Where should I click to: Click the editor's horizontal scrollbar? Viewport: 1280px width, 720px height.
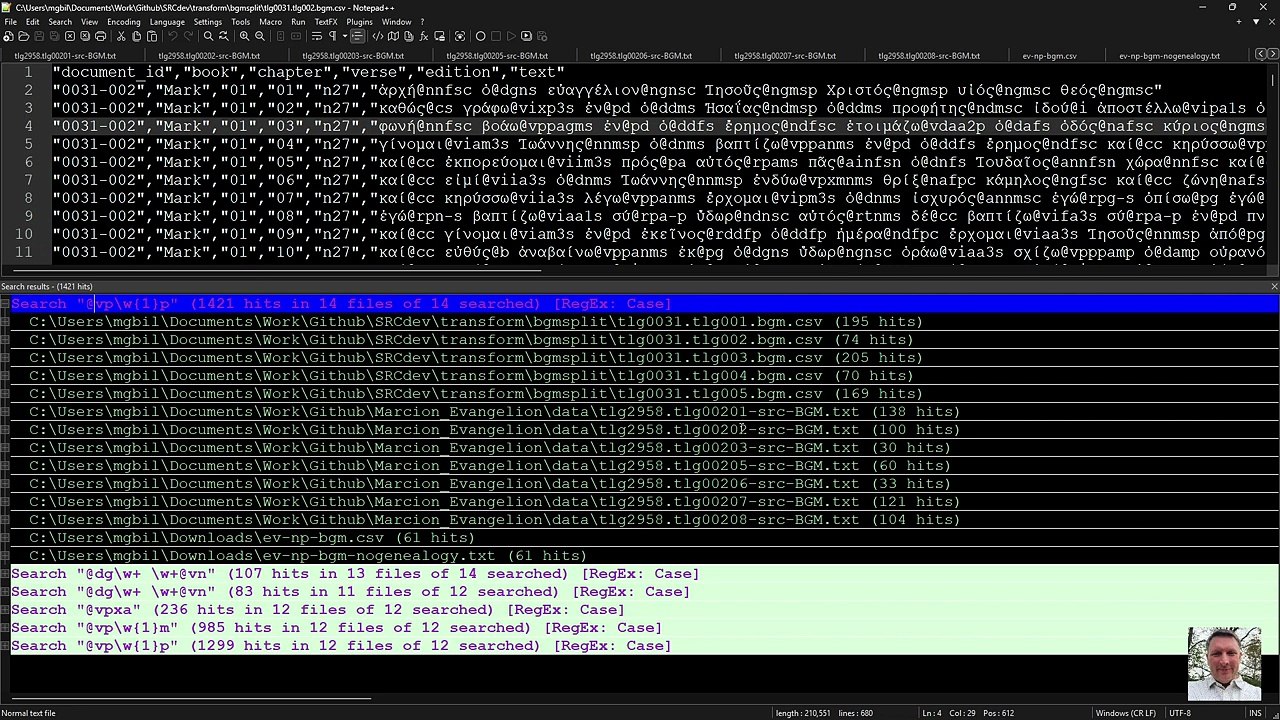tap(640, 269)
